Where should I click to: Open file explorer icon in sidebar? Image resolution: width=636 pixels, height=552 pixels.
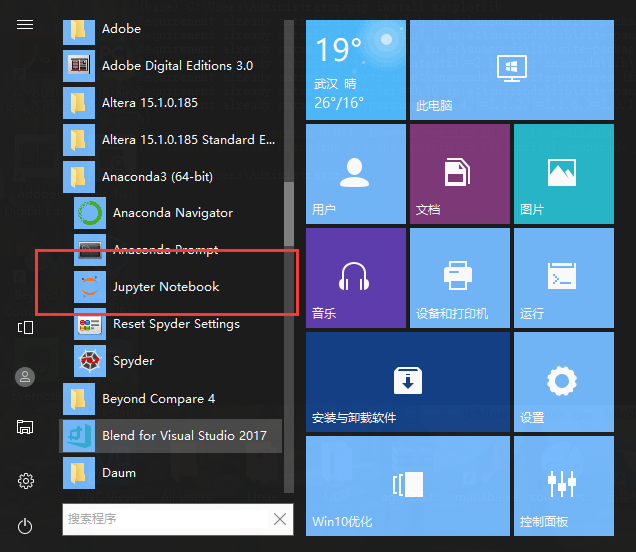click(25, 427)
